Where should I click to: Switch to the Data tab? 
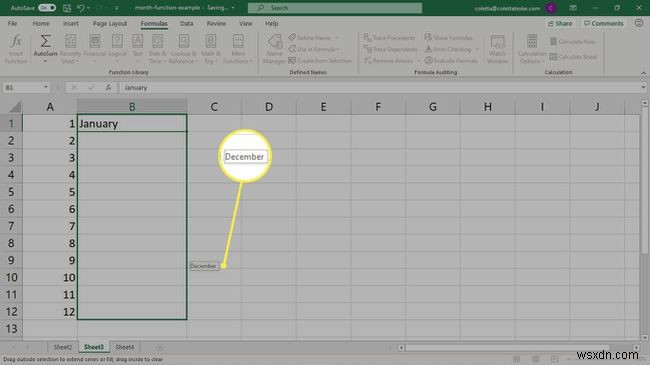pos(187,24)
